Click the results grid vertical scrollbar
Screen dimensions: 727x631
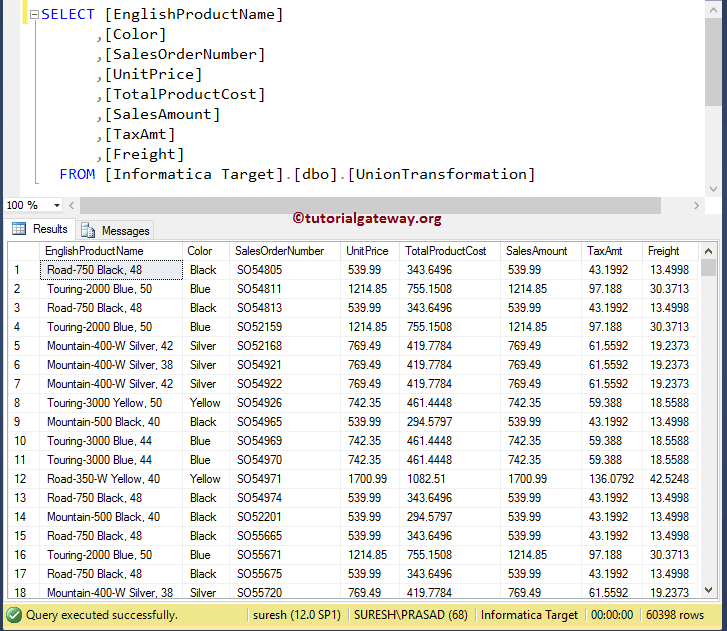[708, 420]
